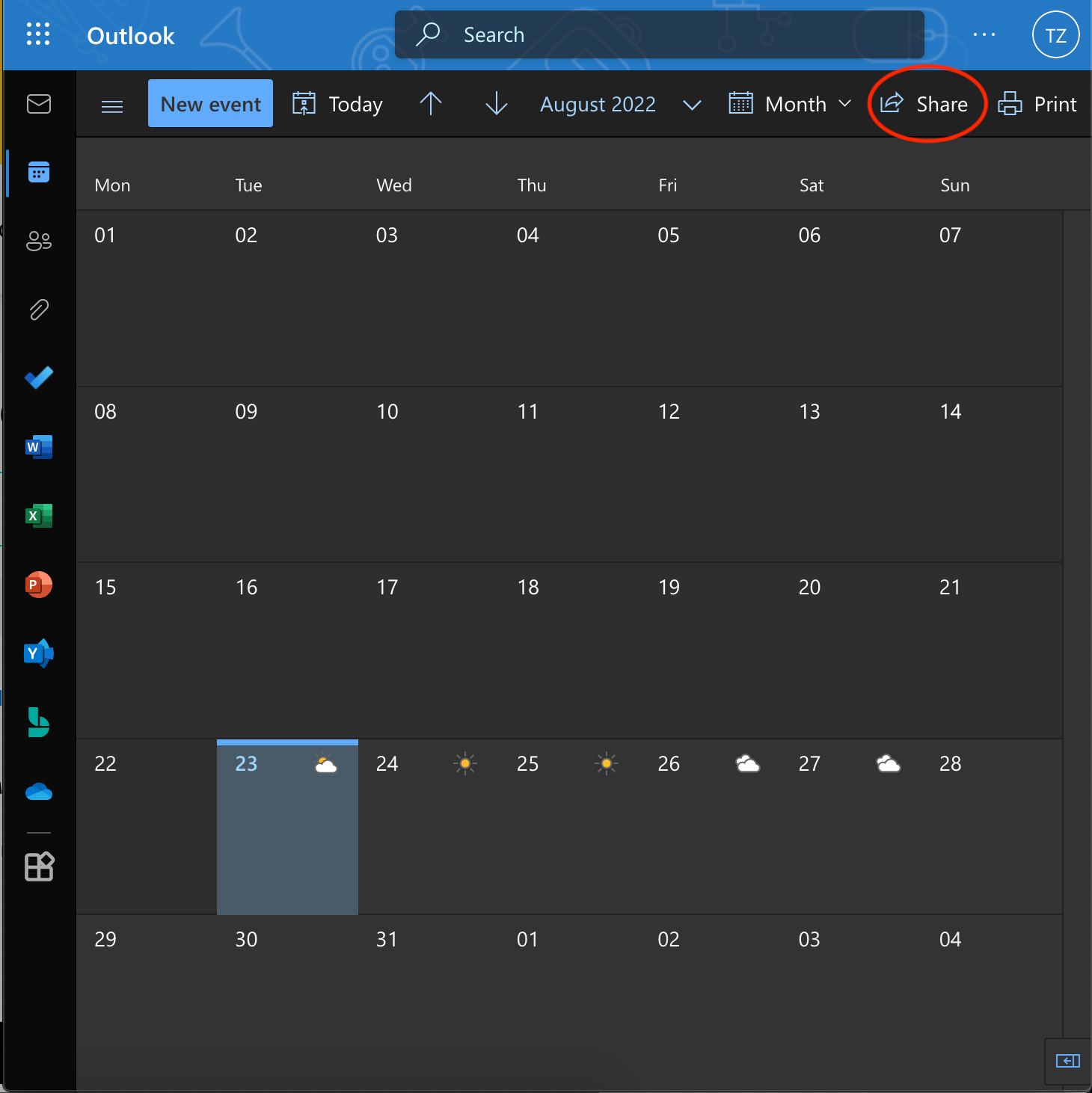The image size is (1092, 1093).
Task: Open Excel from the sidebar
Action: tap(39, 516)
